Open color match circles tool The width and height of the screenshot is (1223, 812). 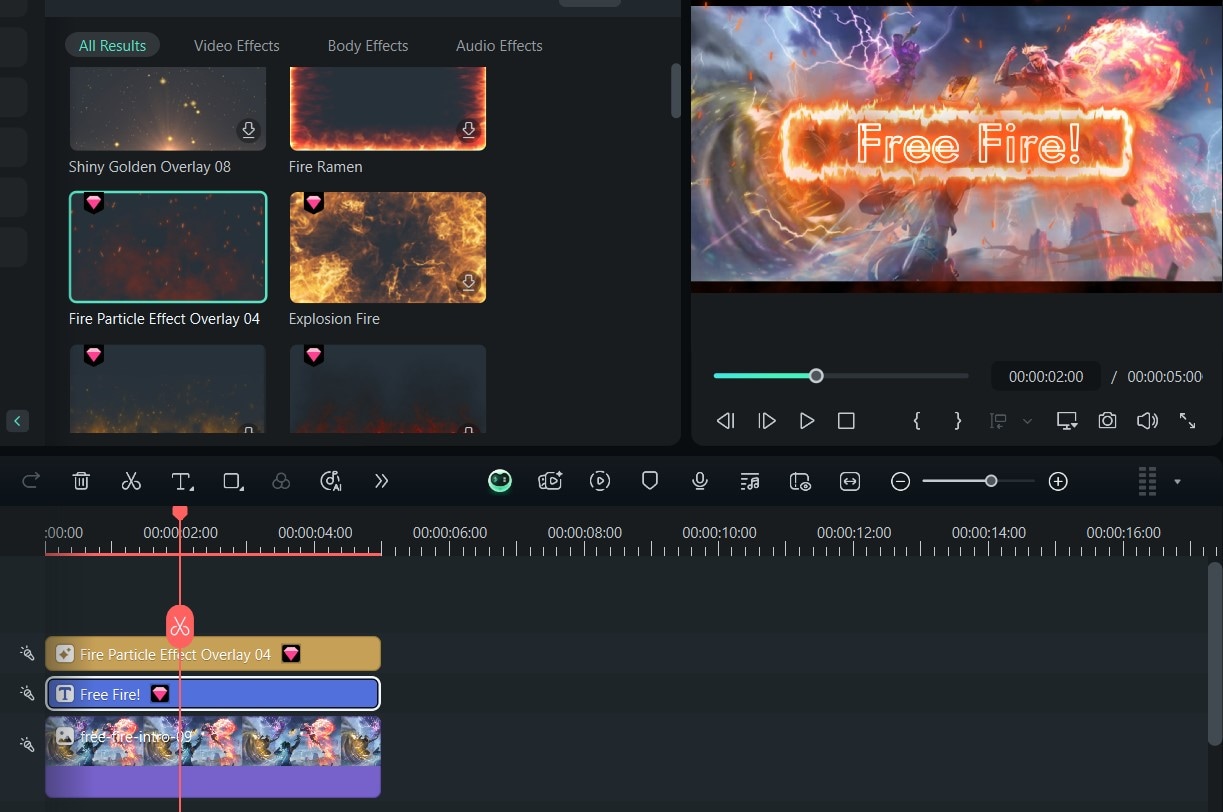coord(281,481)
